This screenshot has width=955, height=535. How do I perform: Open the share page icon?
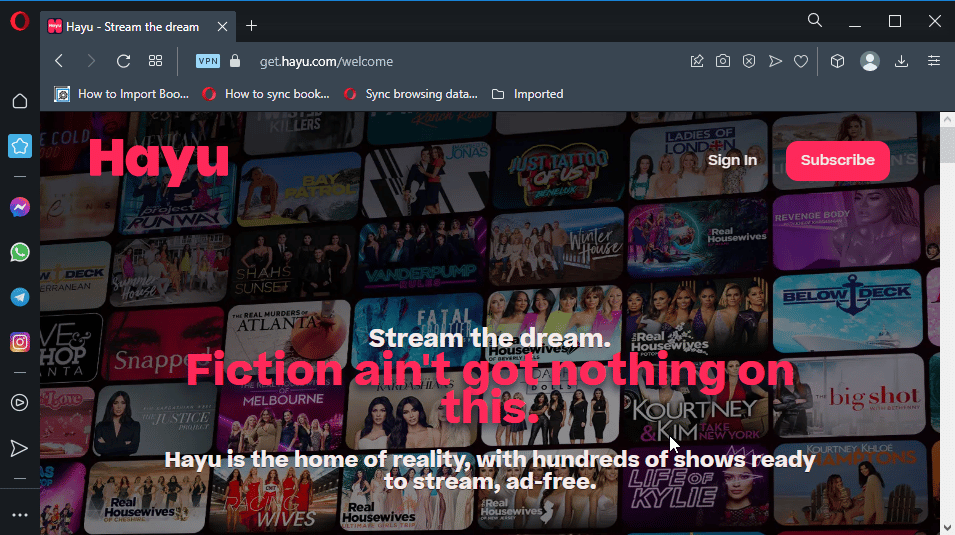(697, 61)
